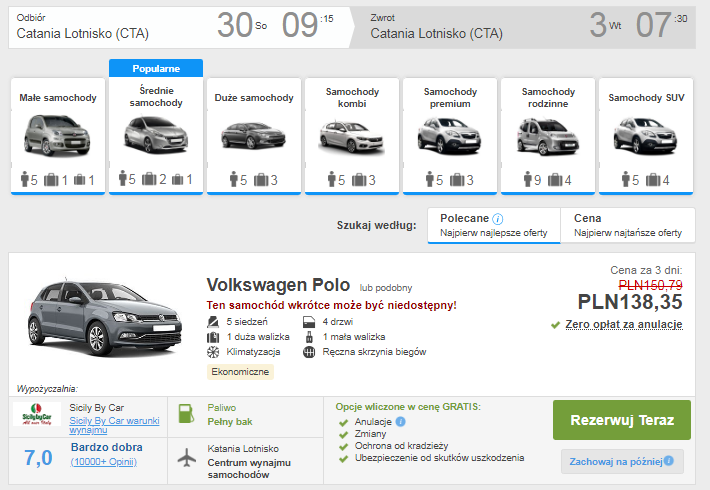
Task: Click the 5 siedzeń seat icon
Action: click(213, 322)
